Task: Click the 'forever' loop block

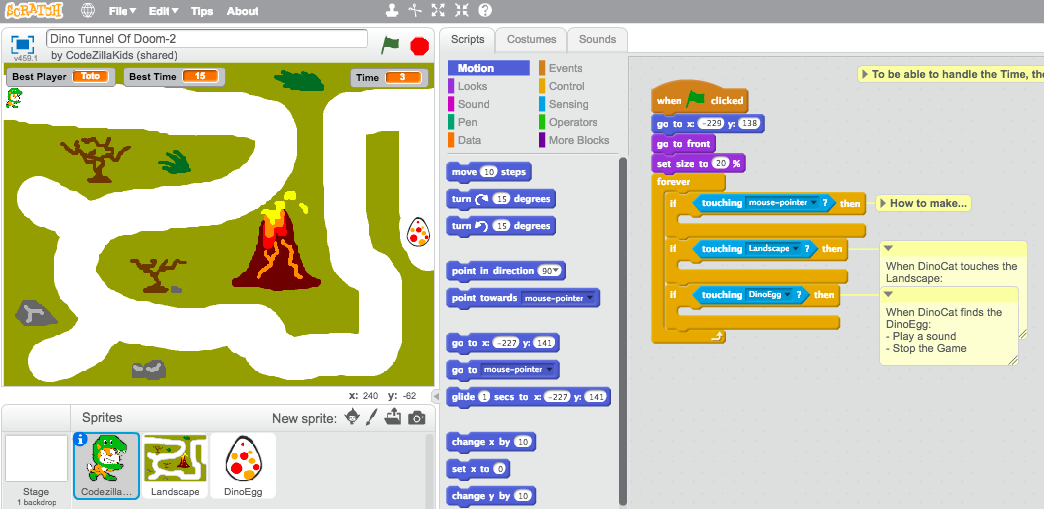Action: pyautogui.click(x=674, y=182)
